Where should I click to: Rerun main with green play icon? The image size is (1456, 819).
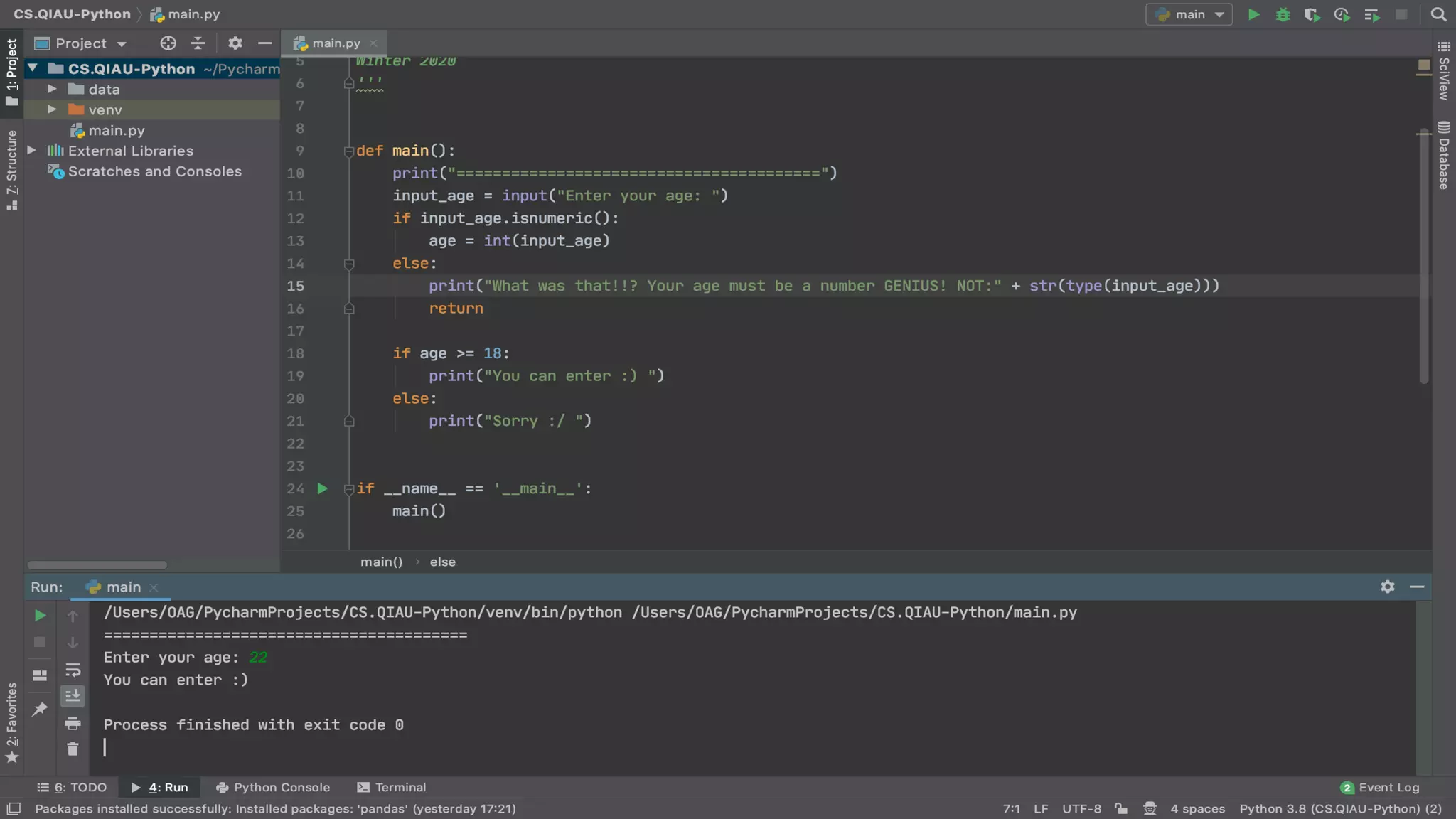pos(40,616)
